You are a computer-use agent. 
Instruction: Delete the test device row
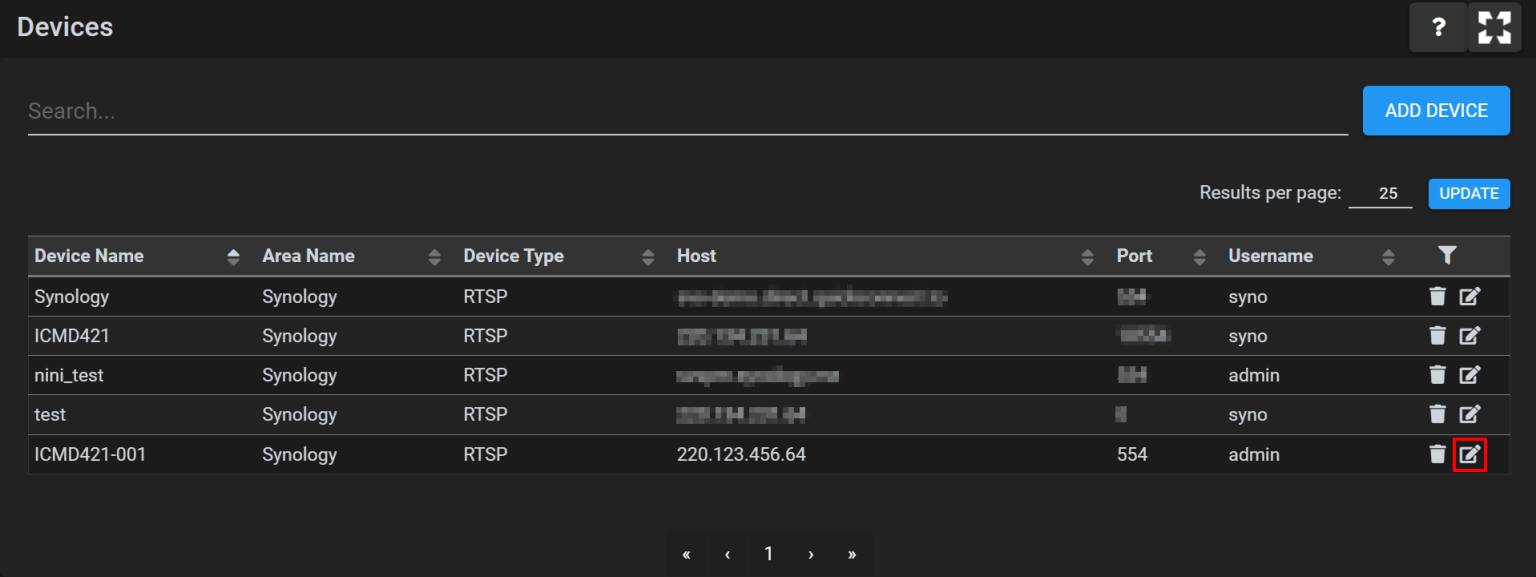1437,414
